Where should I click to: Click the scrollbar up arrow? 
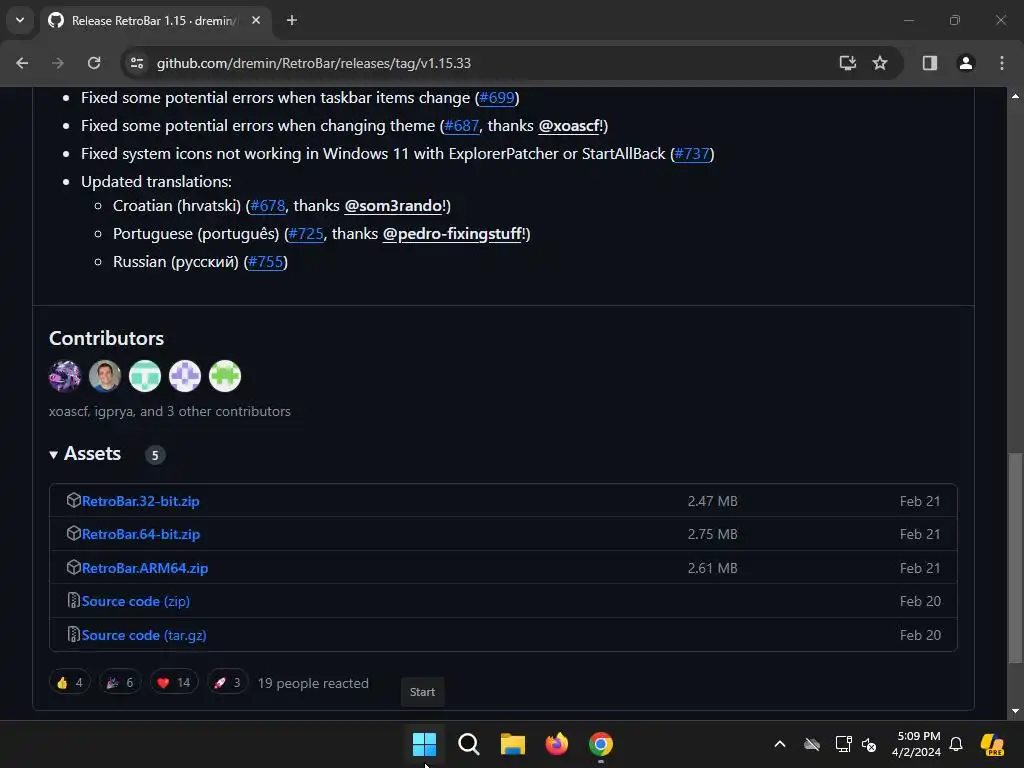click(x=1015, y=96)
